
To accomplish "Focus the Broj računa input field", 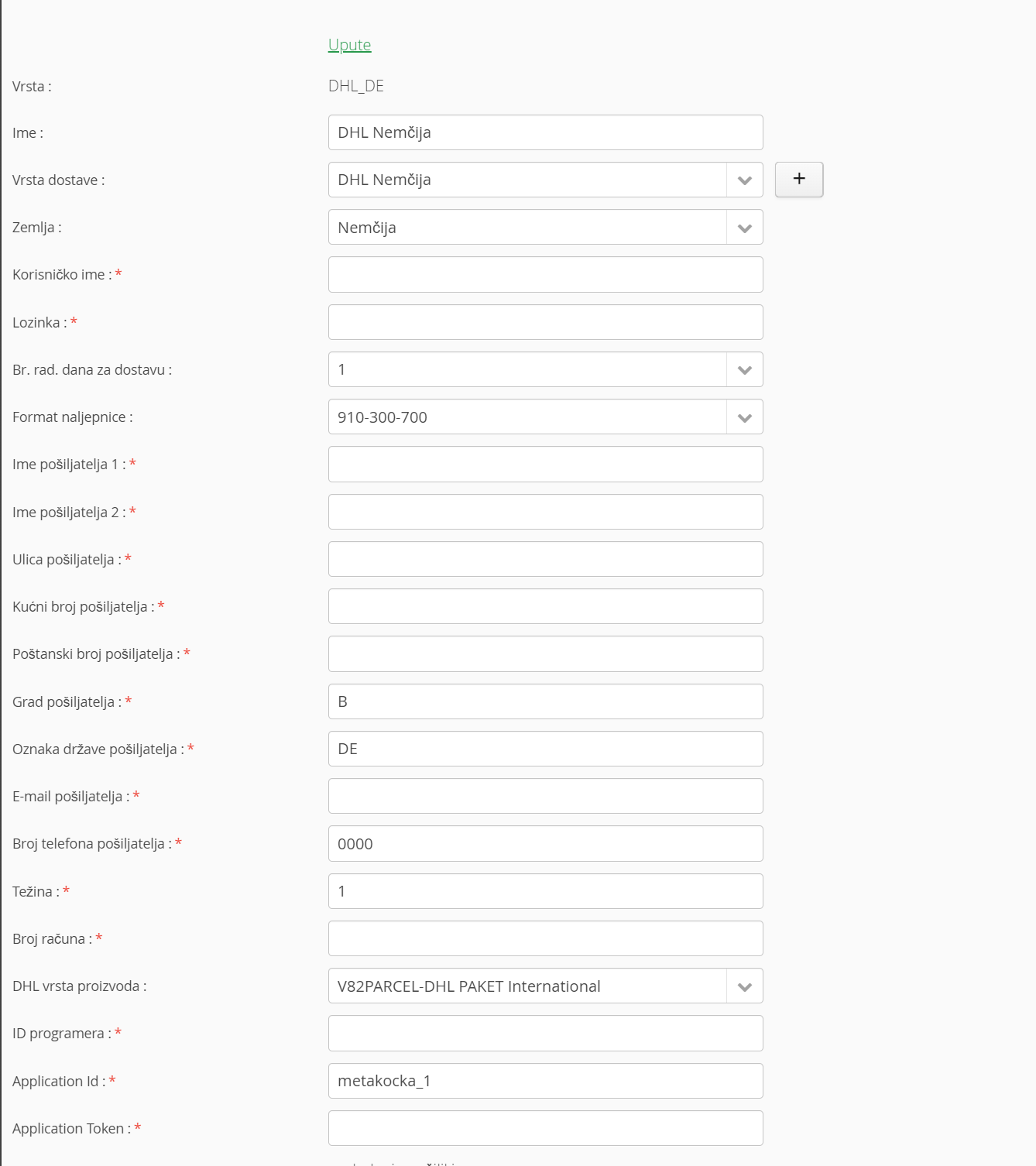I will coord(546,938).
